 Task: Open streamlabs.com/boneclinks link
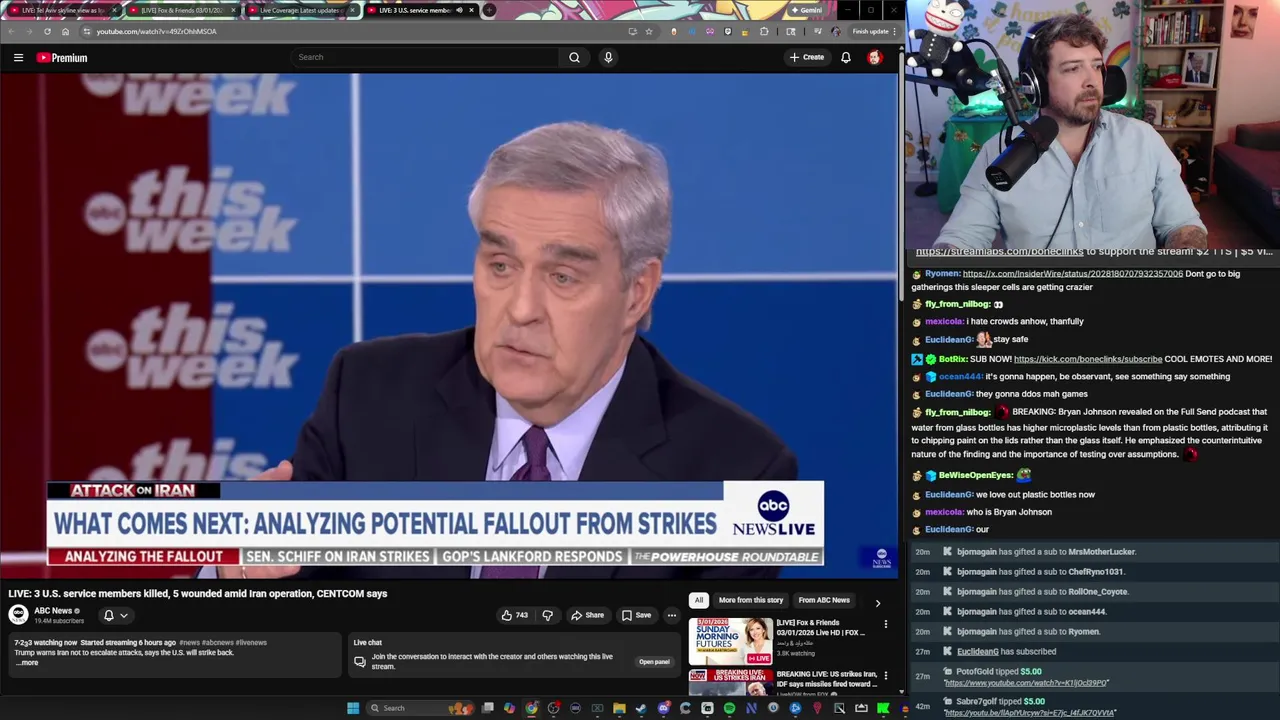[1000, 252]
